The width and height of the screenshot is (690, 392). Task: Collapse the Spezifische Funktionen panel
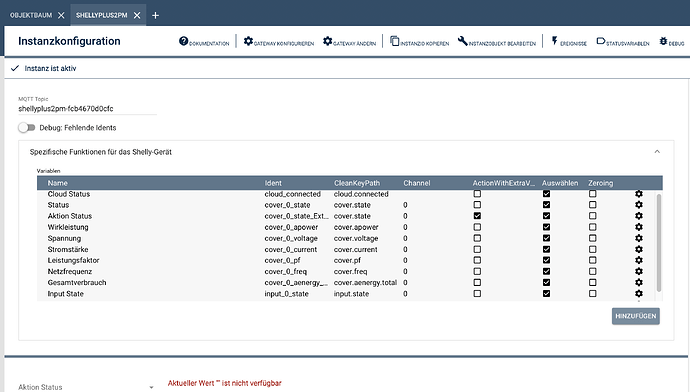[x=657, y=152]
